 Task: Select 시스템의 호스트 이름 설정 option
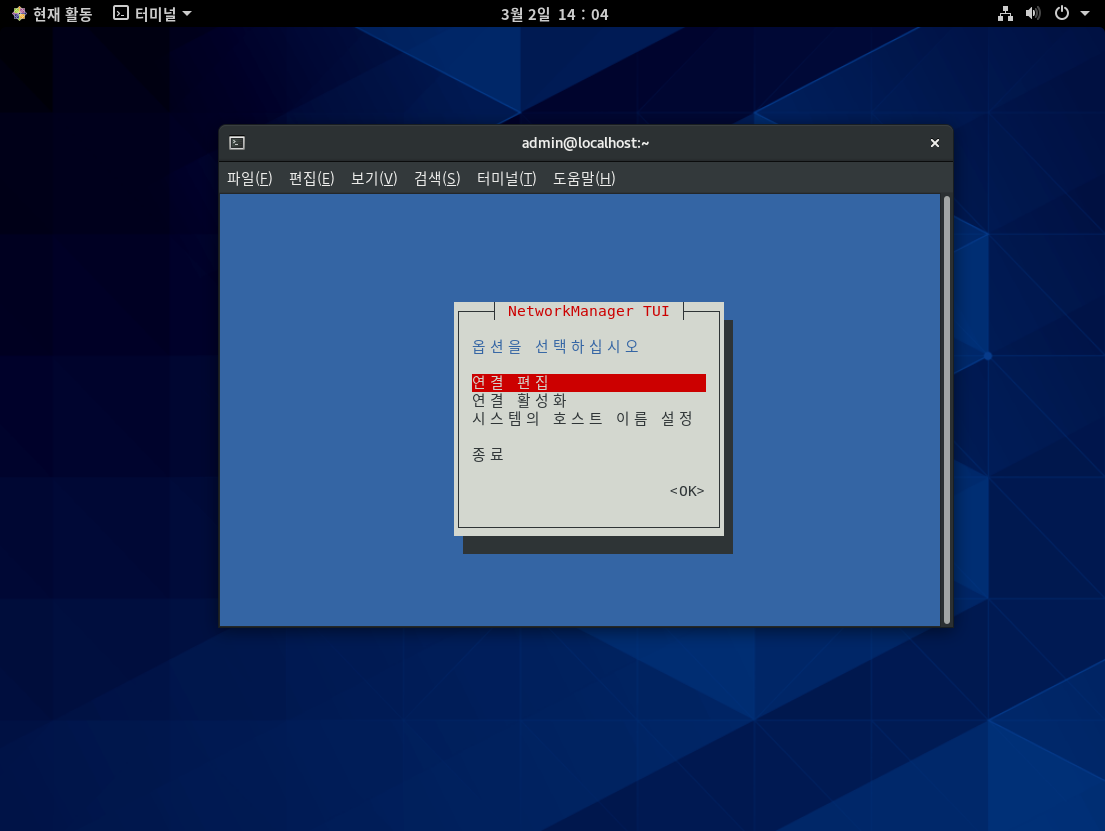(582, 419)
